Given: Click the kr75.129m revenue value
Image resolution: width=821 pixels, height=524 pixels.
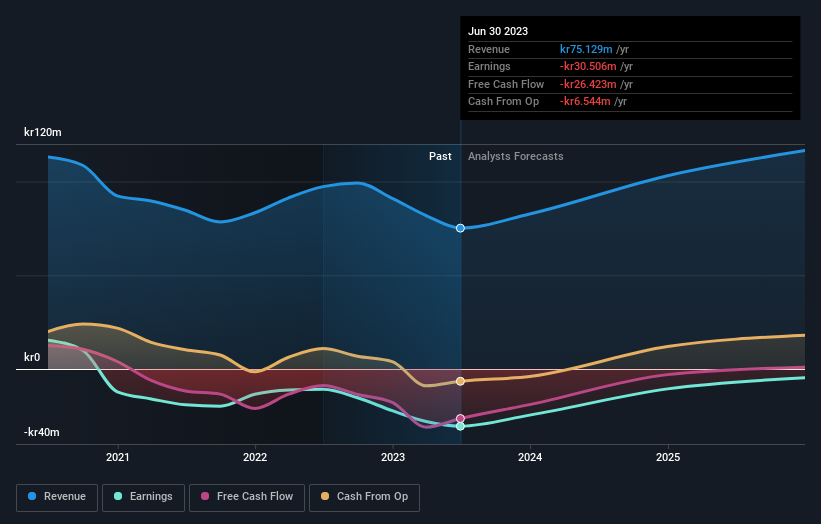Looking at the screenshot, I should (x=586, y=49).
